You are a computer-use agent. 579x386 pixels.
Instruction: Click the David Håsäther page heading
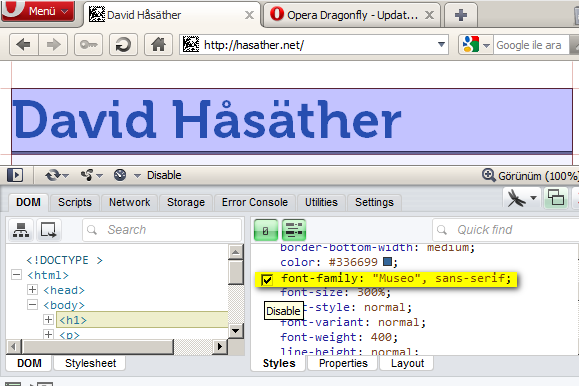[x=207, y=120]
